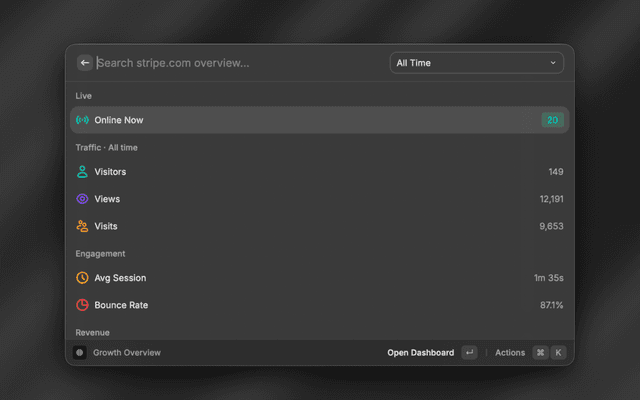Select the Visitors list item

pyautogui.click(x=320, y=172)
